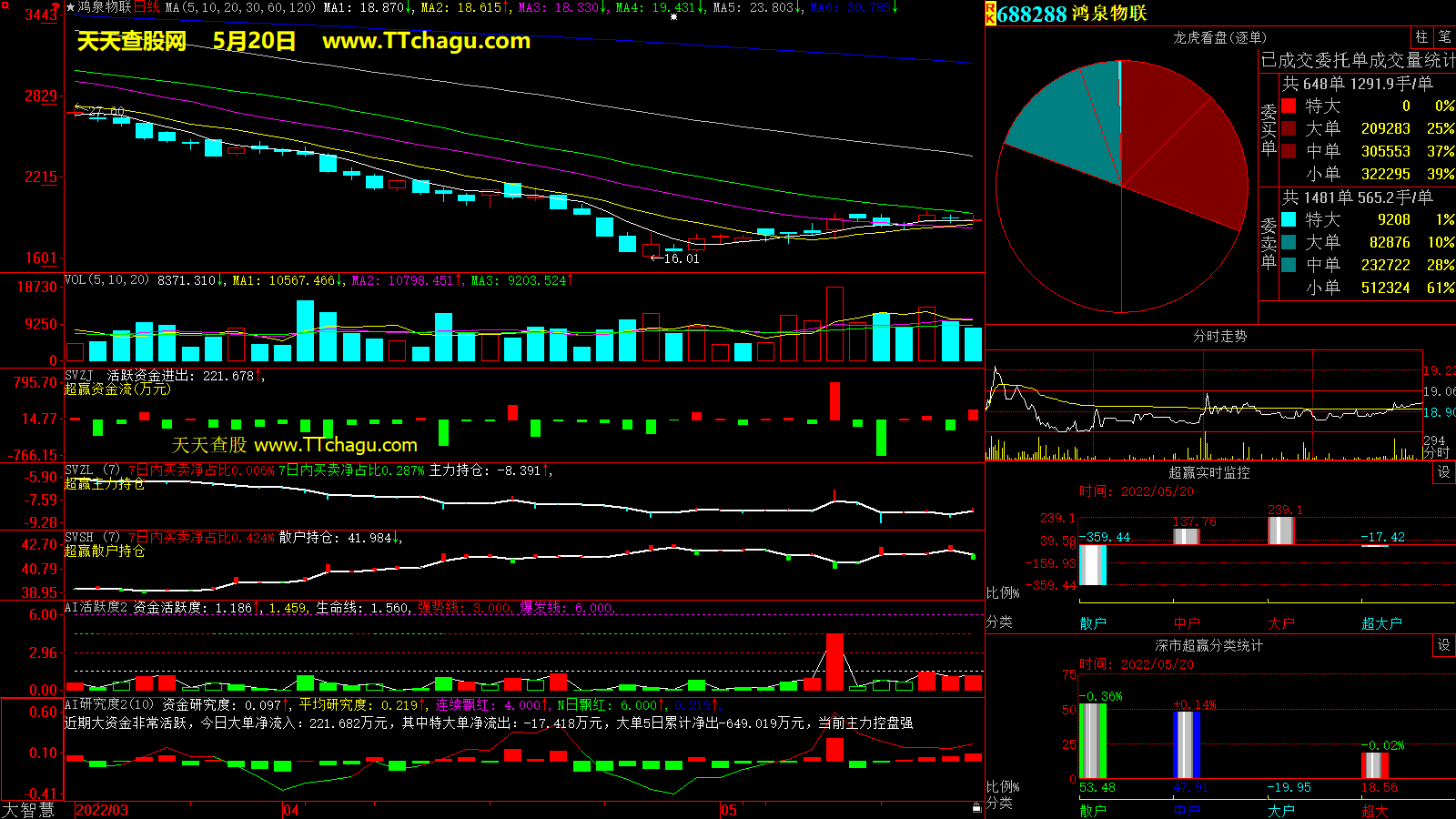Click the 分时走势 intraday chart panel title
1456x819 pixels.
coord(1219,337)
